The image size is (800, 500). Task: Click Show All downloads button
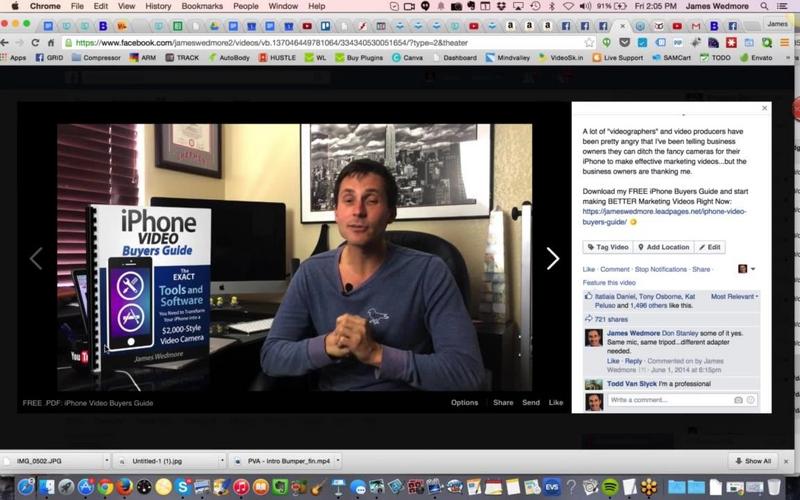753,461
